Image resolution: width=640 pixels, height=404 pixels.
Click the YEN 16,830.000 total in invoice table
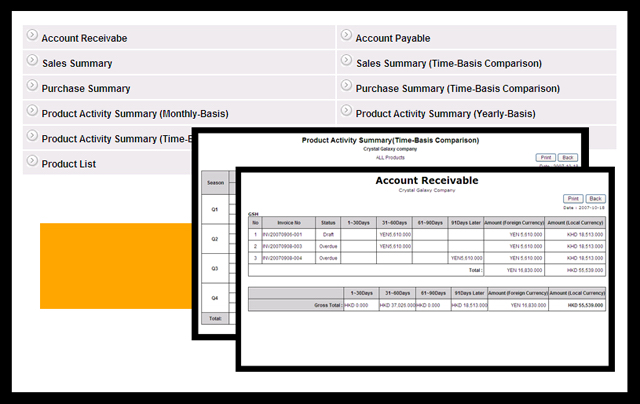(524, 270)
